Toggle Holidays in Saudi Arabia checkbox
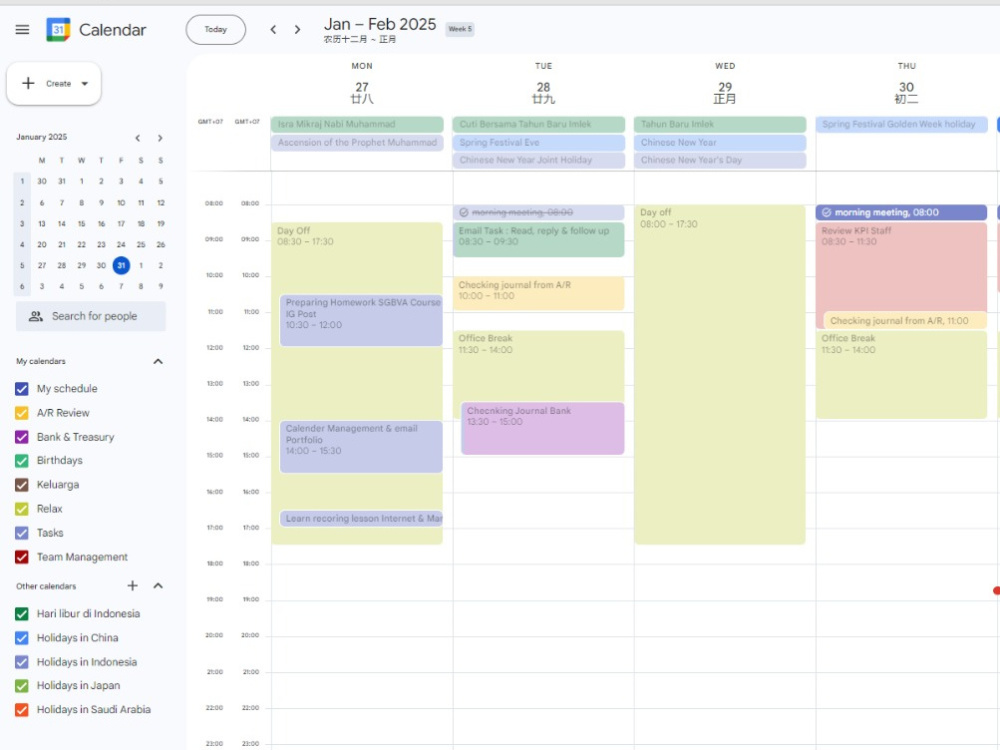Image resolution: width=1000 pixels, height=750 pixels. [x=22, y=710]
